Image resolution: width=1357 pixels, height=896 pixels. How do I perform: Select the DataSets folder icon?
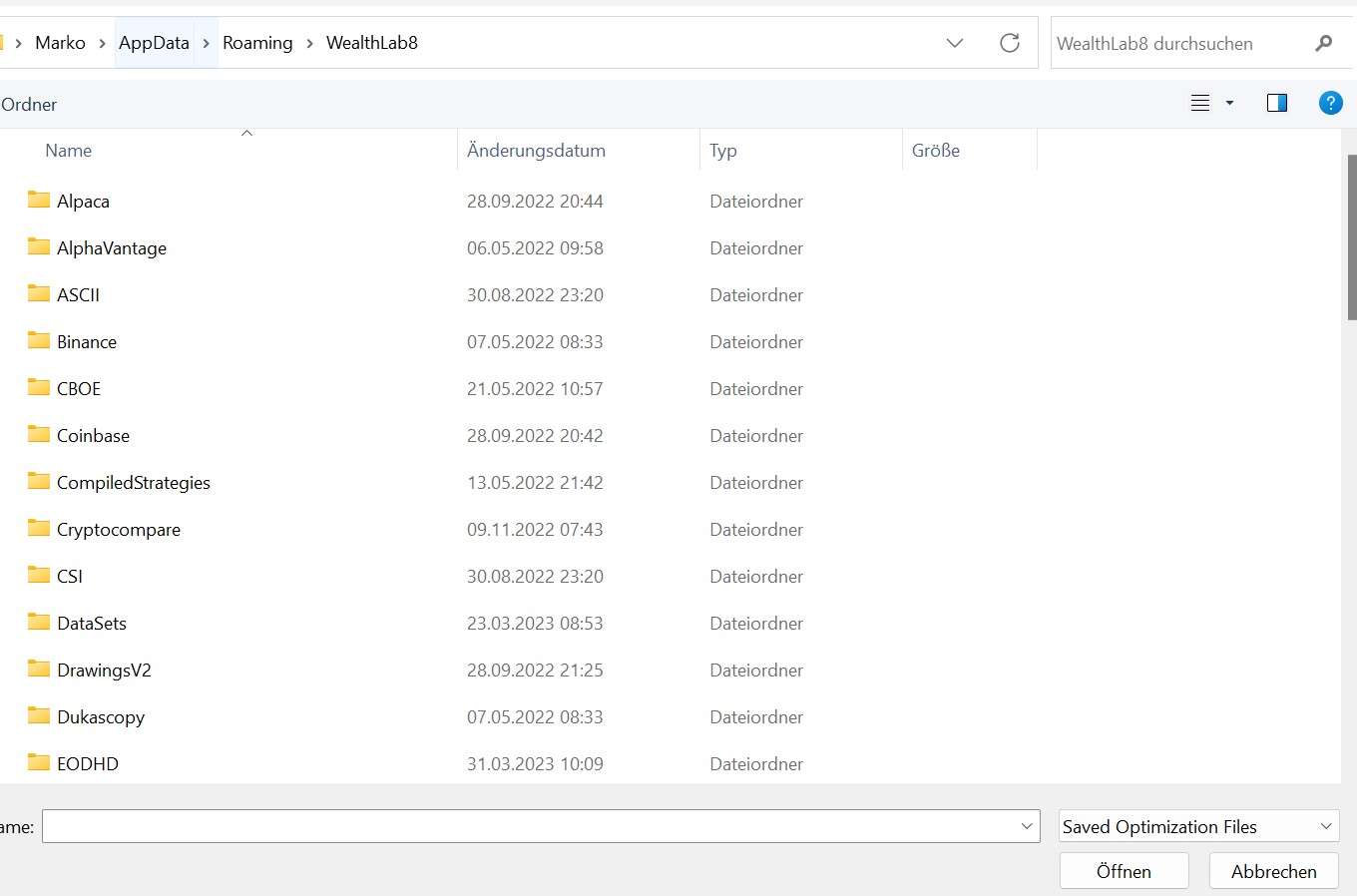point(39,622)
